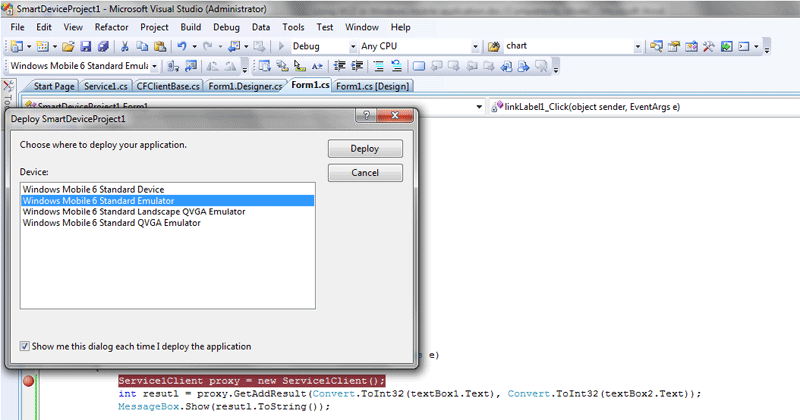Click the Start Debugging play icon
800x420 pixels.
(281, 46)
